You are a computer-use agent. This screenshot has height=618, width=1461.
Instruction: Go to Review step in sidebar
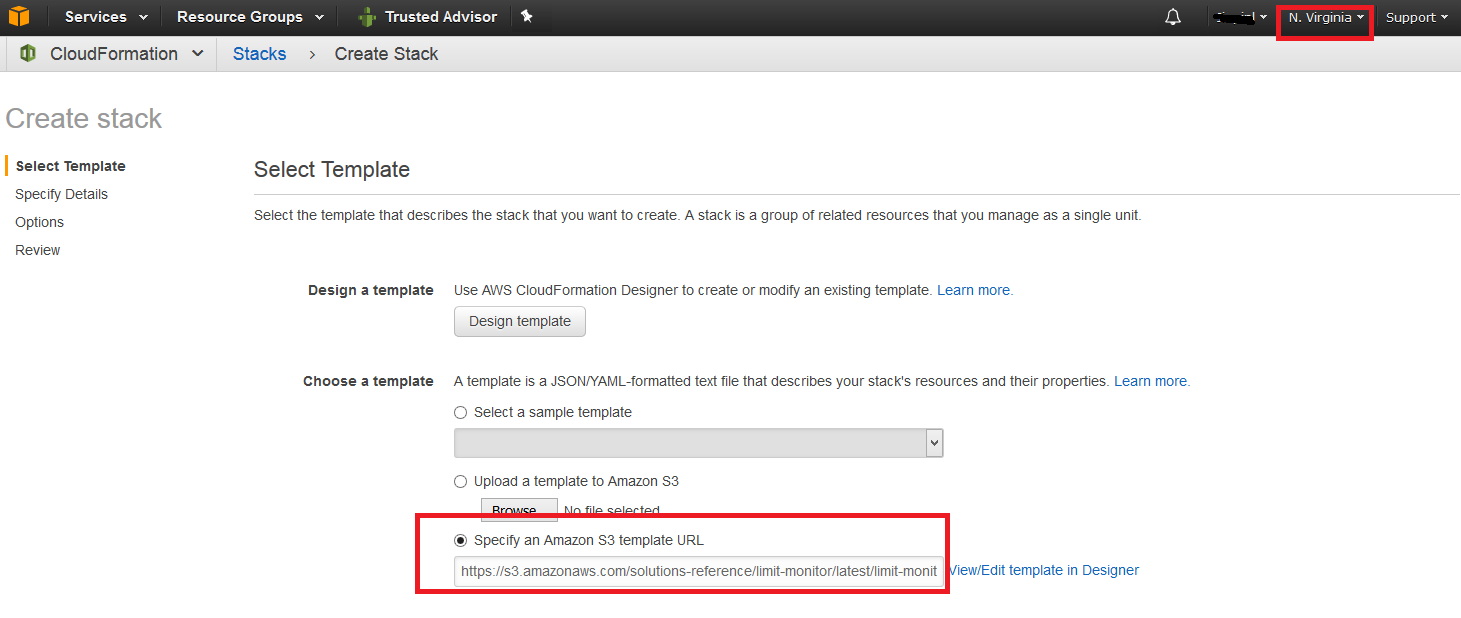click(37, 250)
